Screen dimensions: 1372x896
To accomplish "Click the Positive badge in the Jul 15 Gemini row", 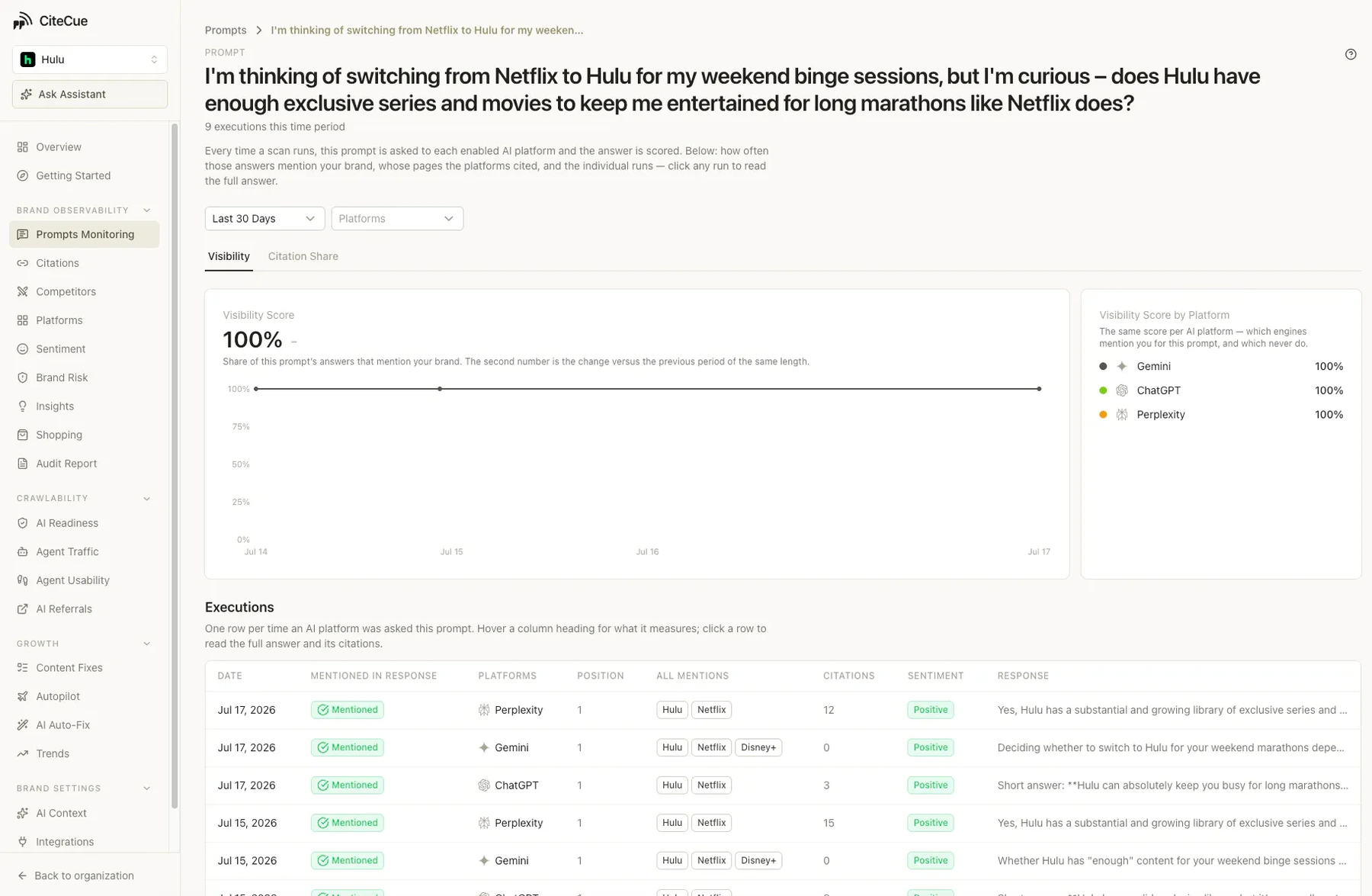I will point(930,860).
